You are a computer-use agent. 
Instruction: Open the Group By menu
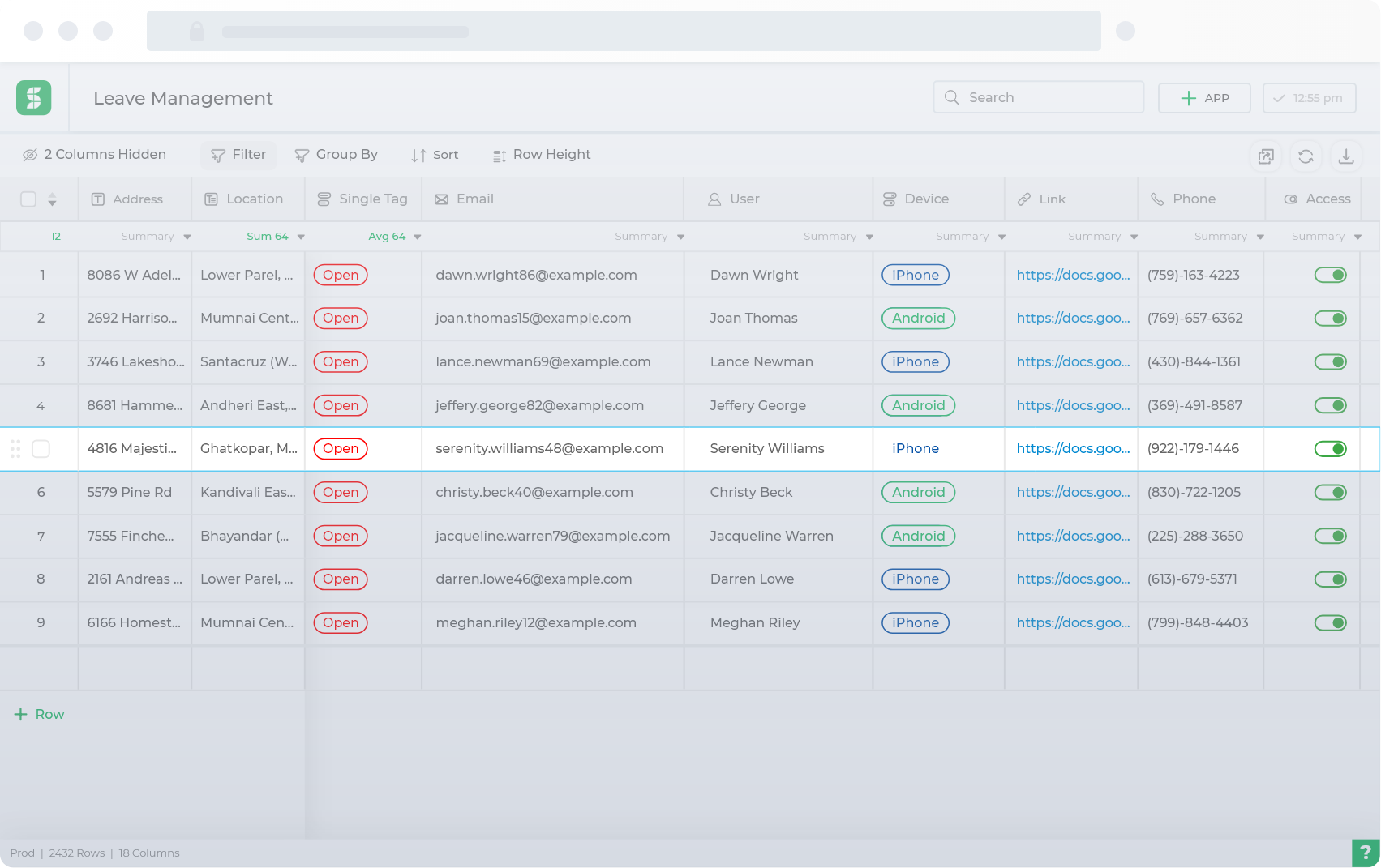pos(336,155)
